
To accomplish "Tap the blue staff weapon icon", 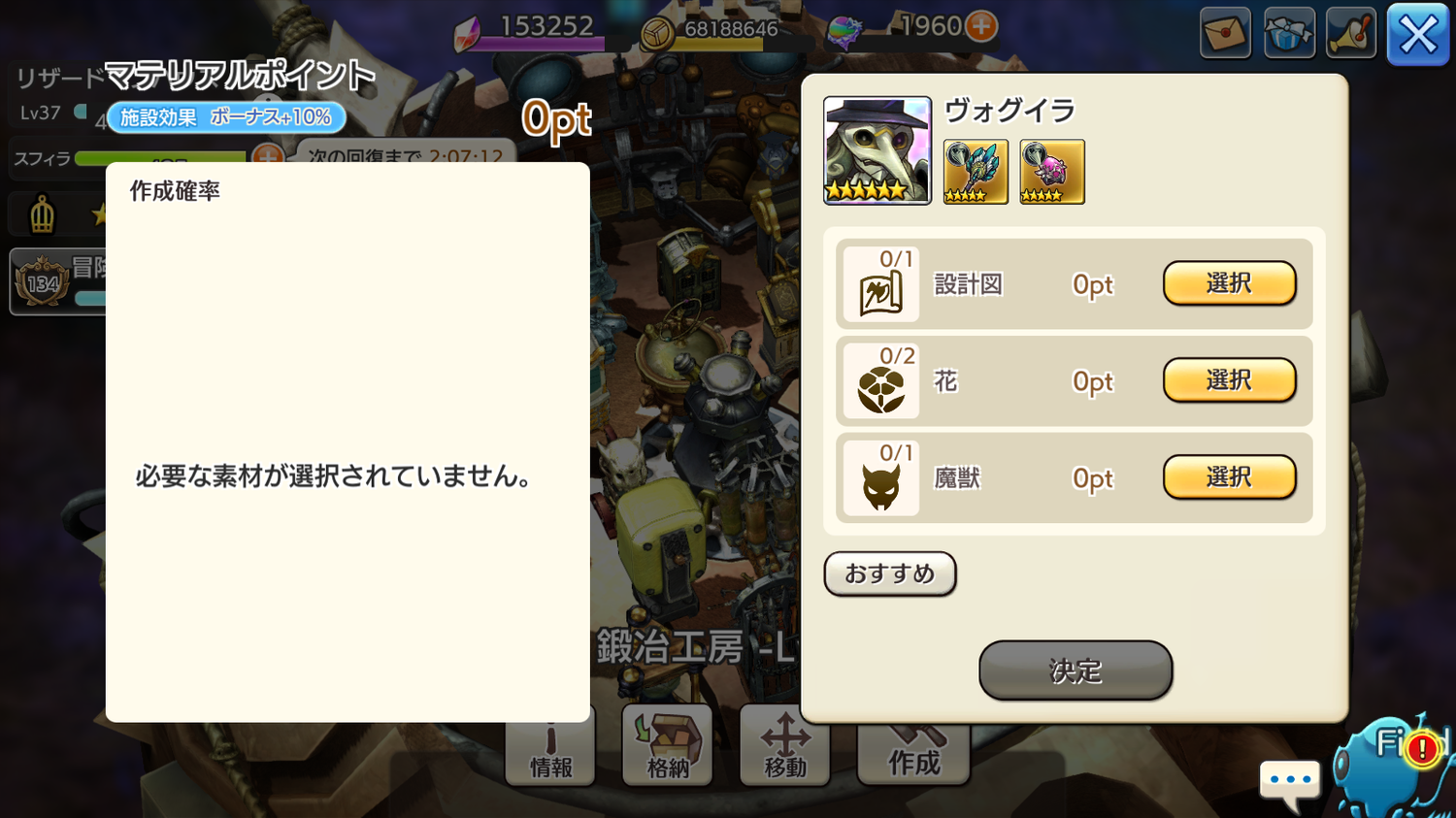I will click(976, 172).
